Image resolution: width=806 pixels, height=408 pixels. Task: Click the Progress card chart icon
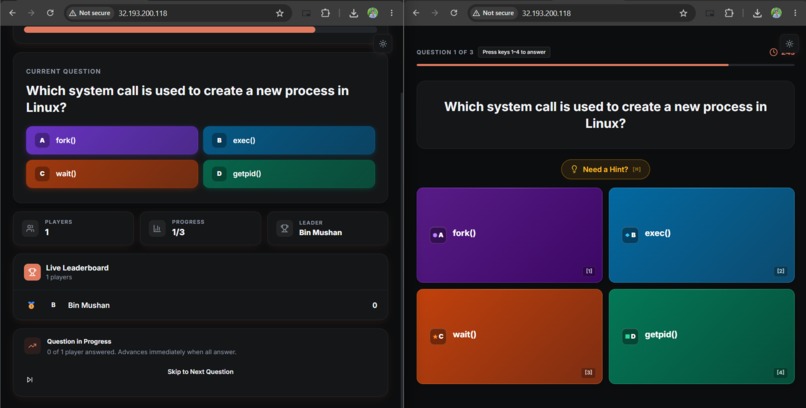pos(157,228)
